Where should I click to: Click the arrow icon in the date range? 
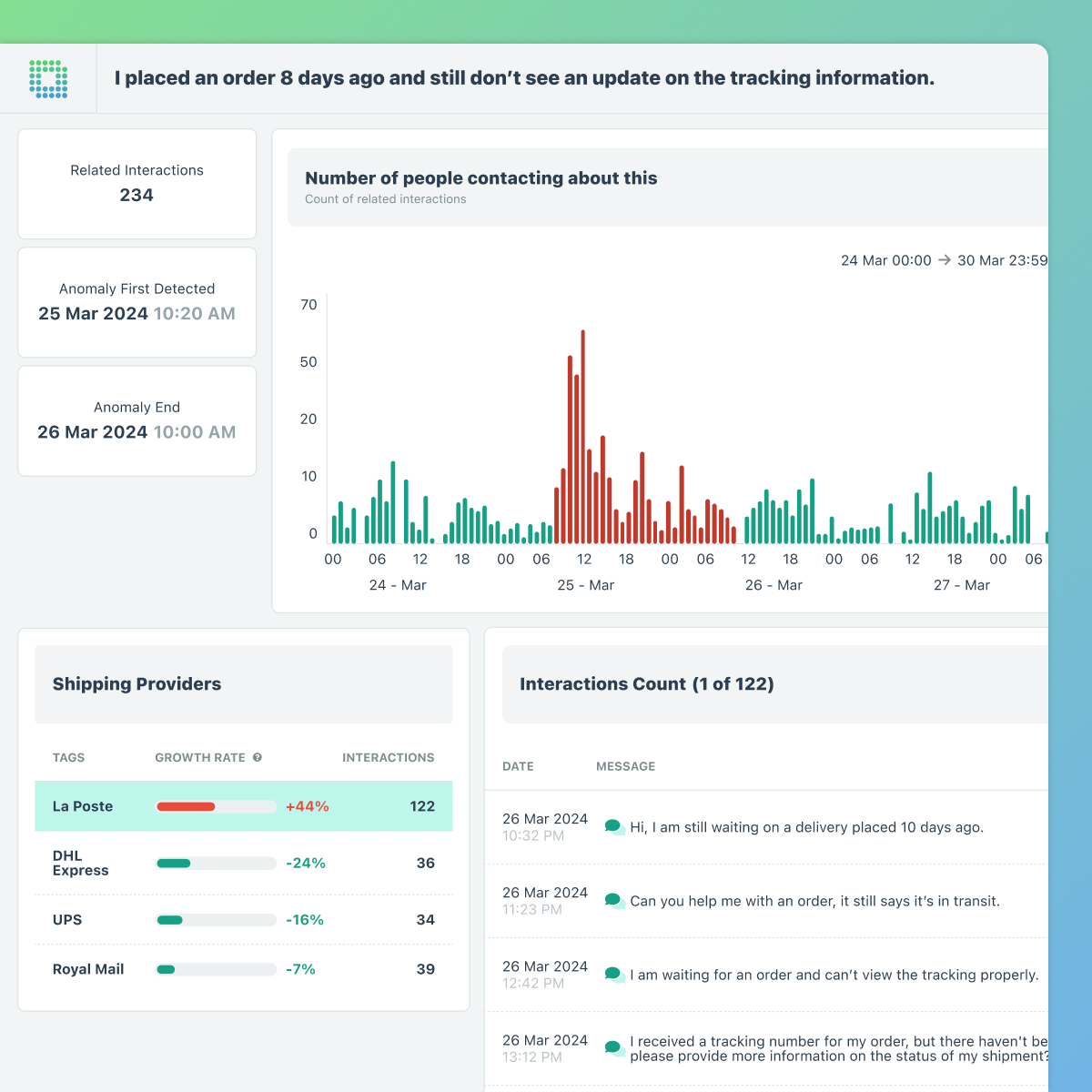click(x=945, y=260)
